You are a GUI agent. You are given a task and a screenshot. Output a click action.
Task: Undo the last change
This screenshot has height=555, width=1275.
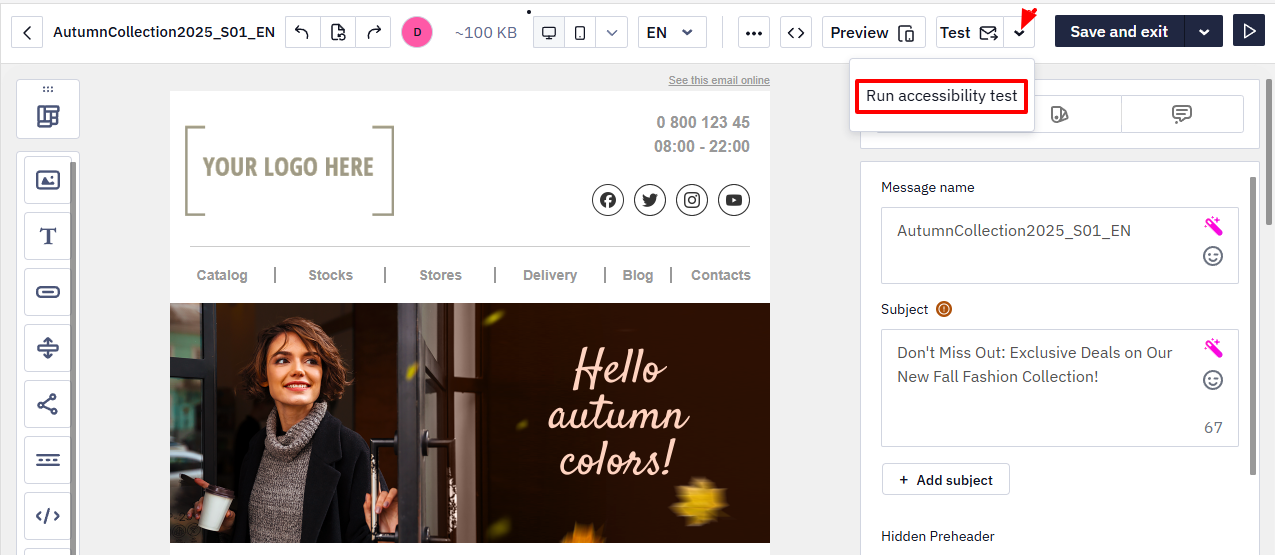[x=303, y=32]
